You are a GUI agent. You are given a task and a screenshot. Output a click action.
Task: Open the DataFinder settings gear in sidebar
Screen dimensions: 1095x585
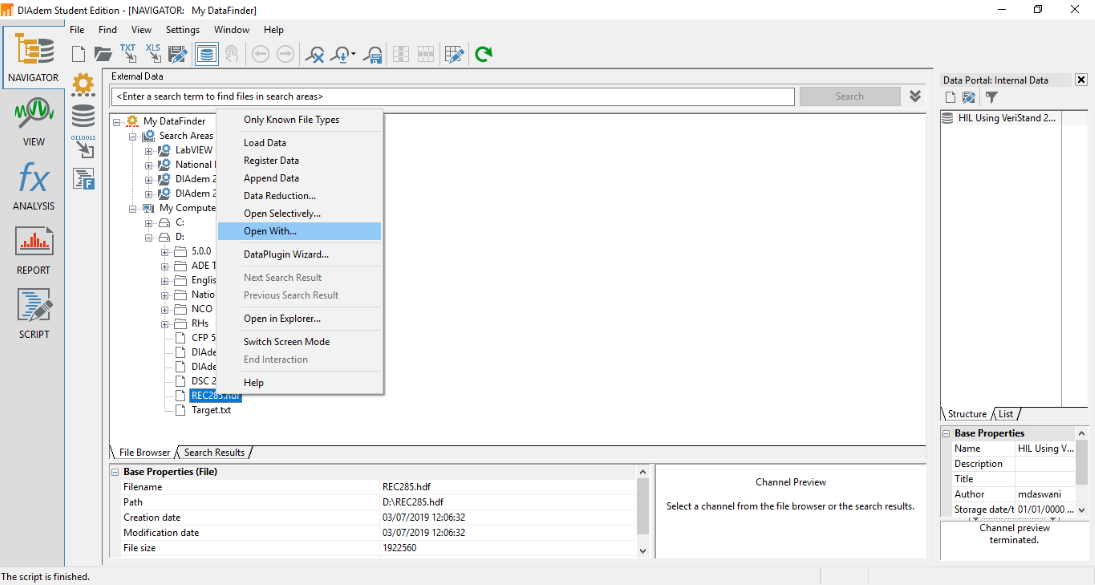[x=83, y=86]
